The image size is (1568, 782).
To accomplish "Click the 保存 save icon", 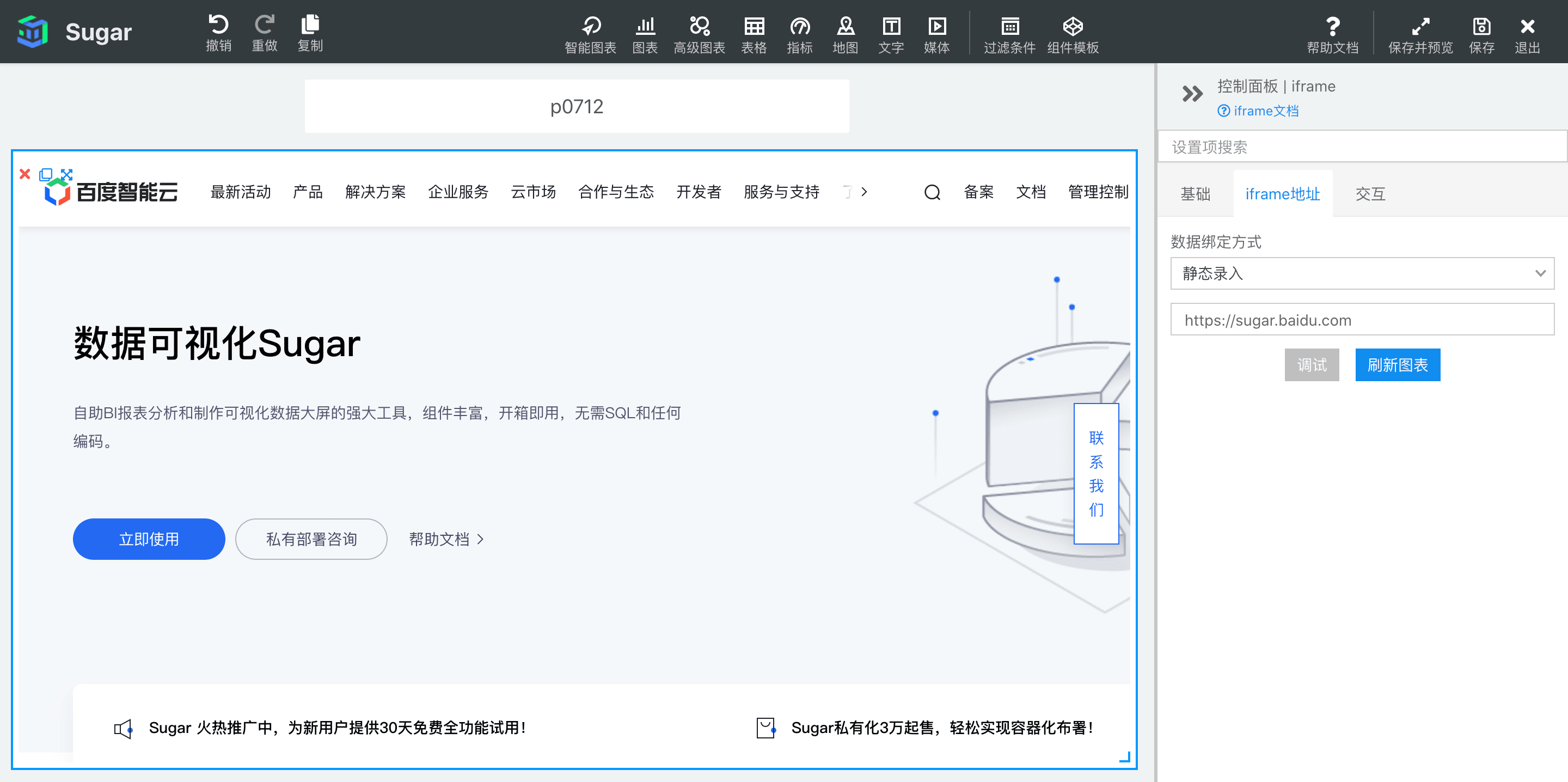I will [x=1481, y=34].
